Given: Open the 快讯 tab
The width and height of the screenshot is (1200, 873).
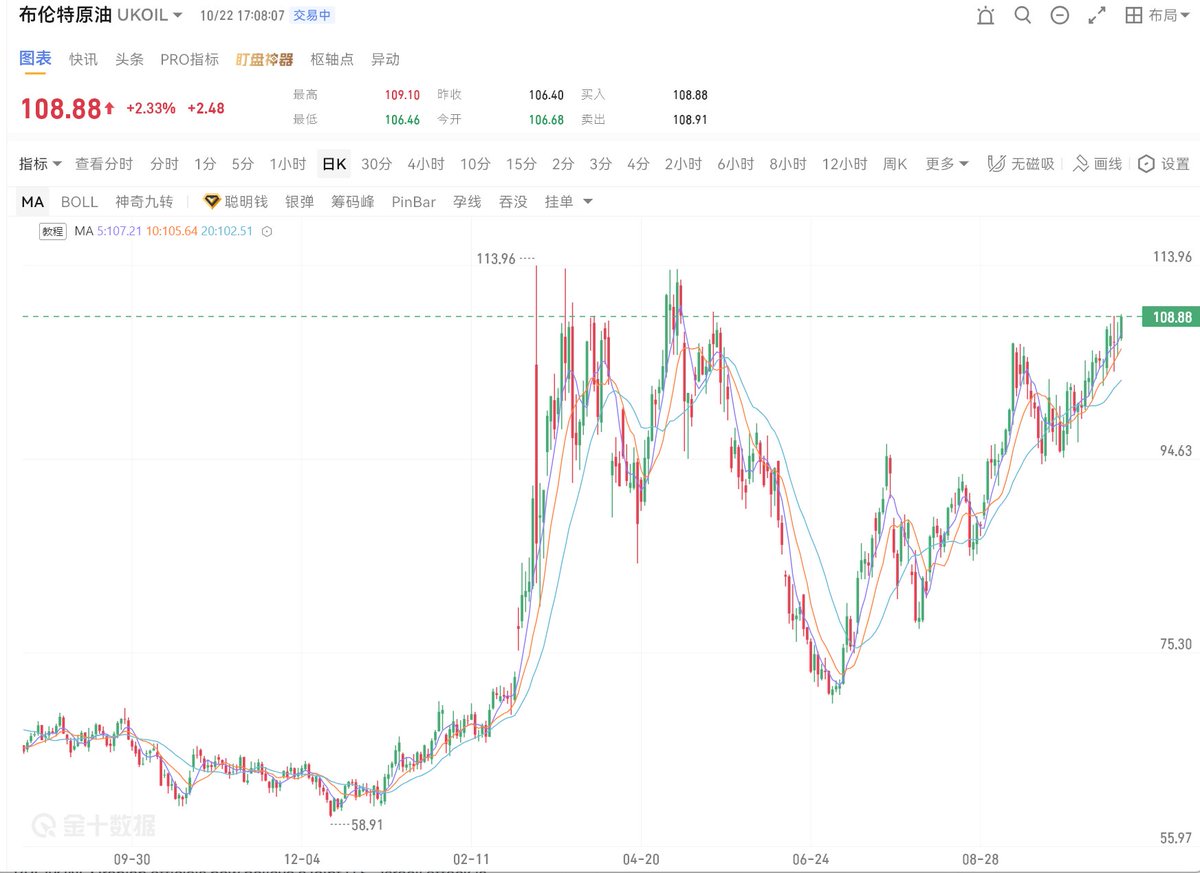Looking at the screenshot, I should (83, 59).
